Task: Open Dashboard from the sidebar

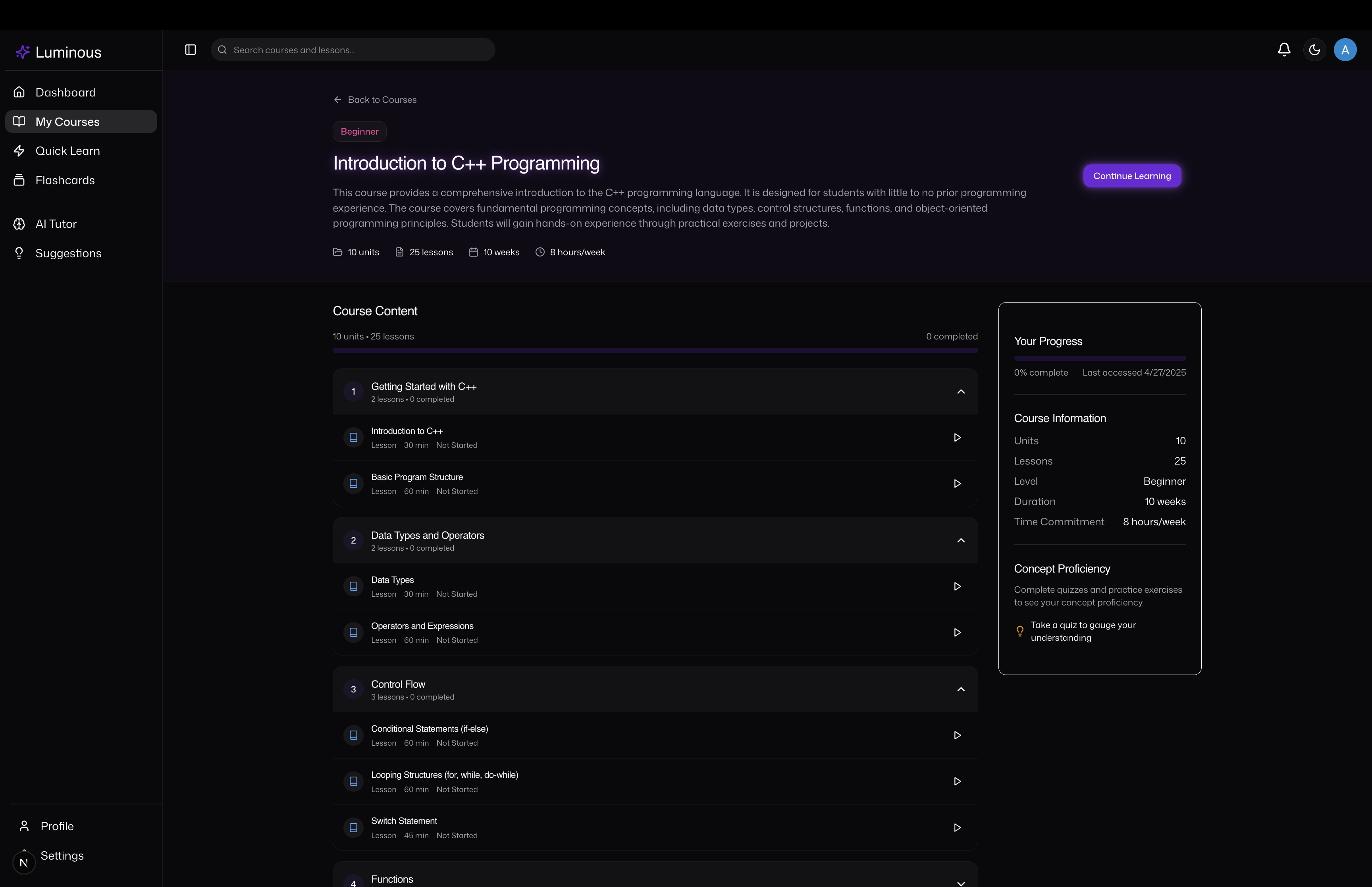Action: tap(65, 92)
